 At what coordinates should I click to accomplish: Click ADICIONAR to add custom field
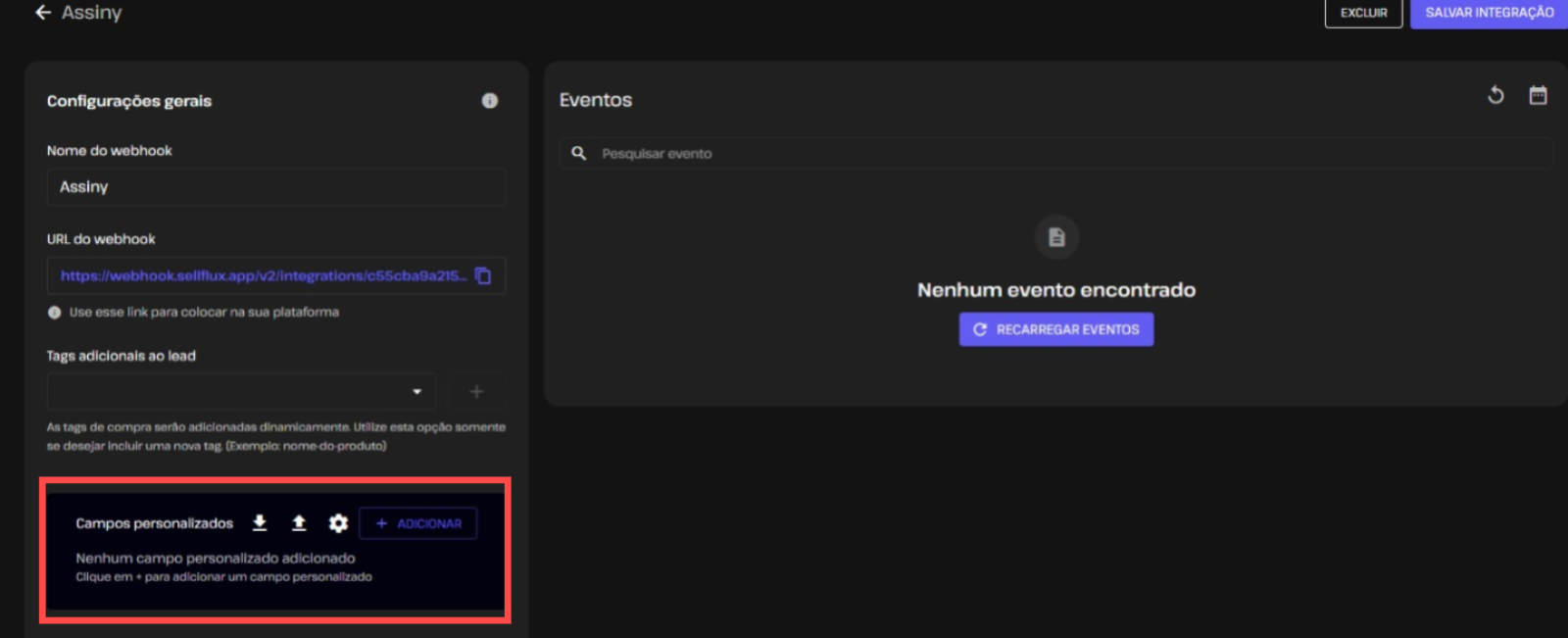(x=418, y=523)
